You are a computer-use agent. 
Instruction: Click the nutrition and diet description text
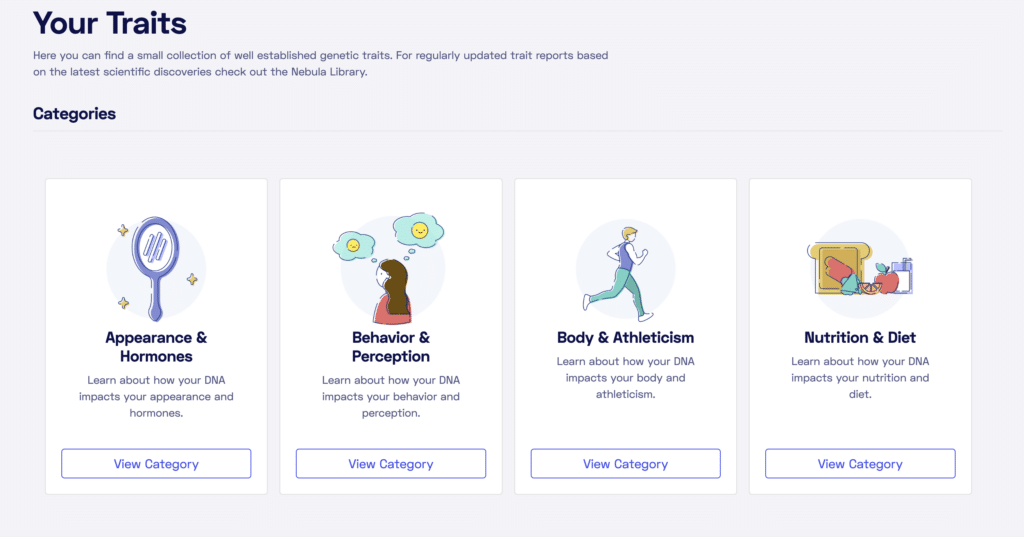860,378
